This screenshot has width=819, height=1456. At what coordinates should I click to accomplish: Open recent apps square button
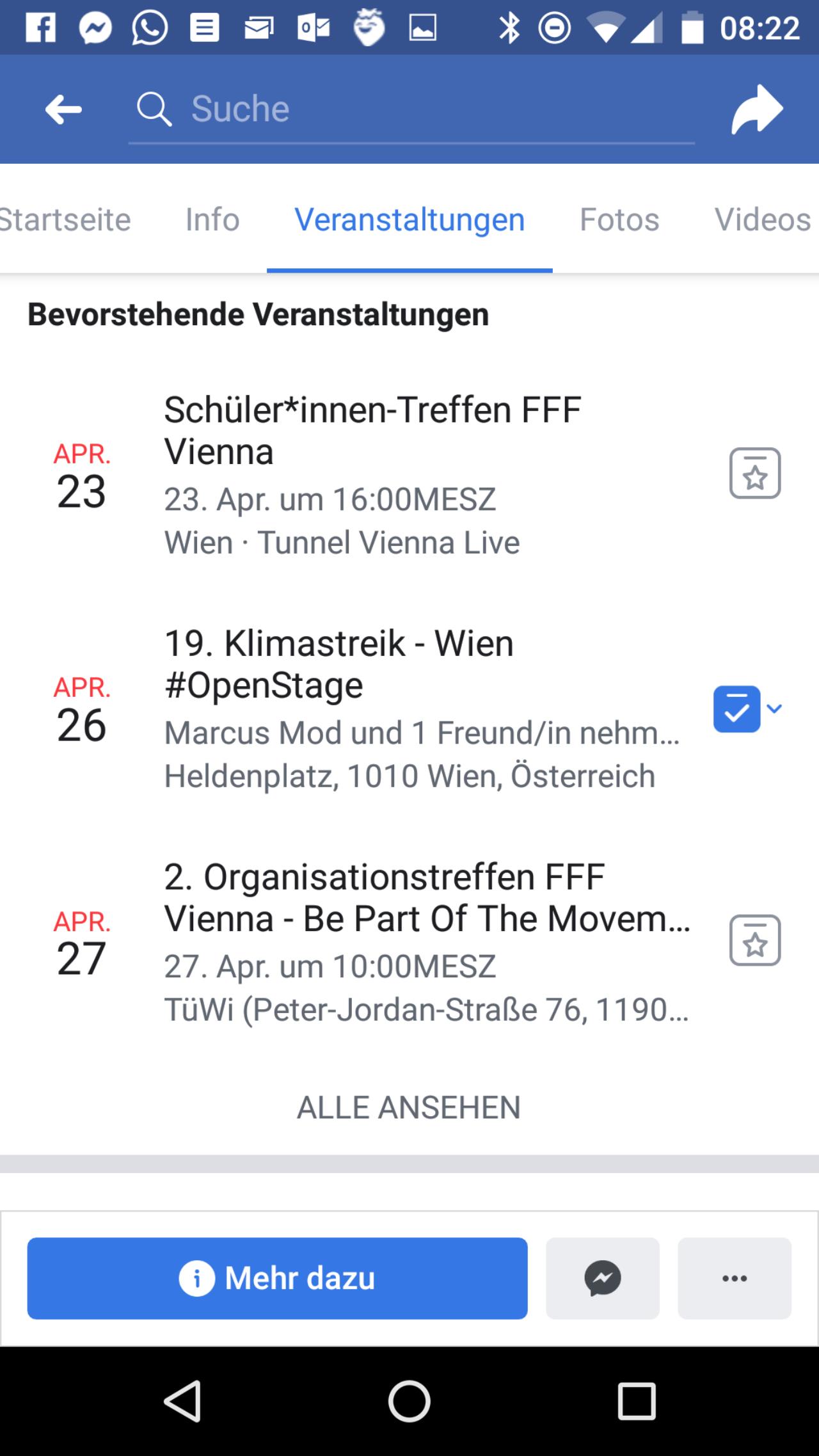point(637,1401)
